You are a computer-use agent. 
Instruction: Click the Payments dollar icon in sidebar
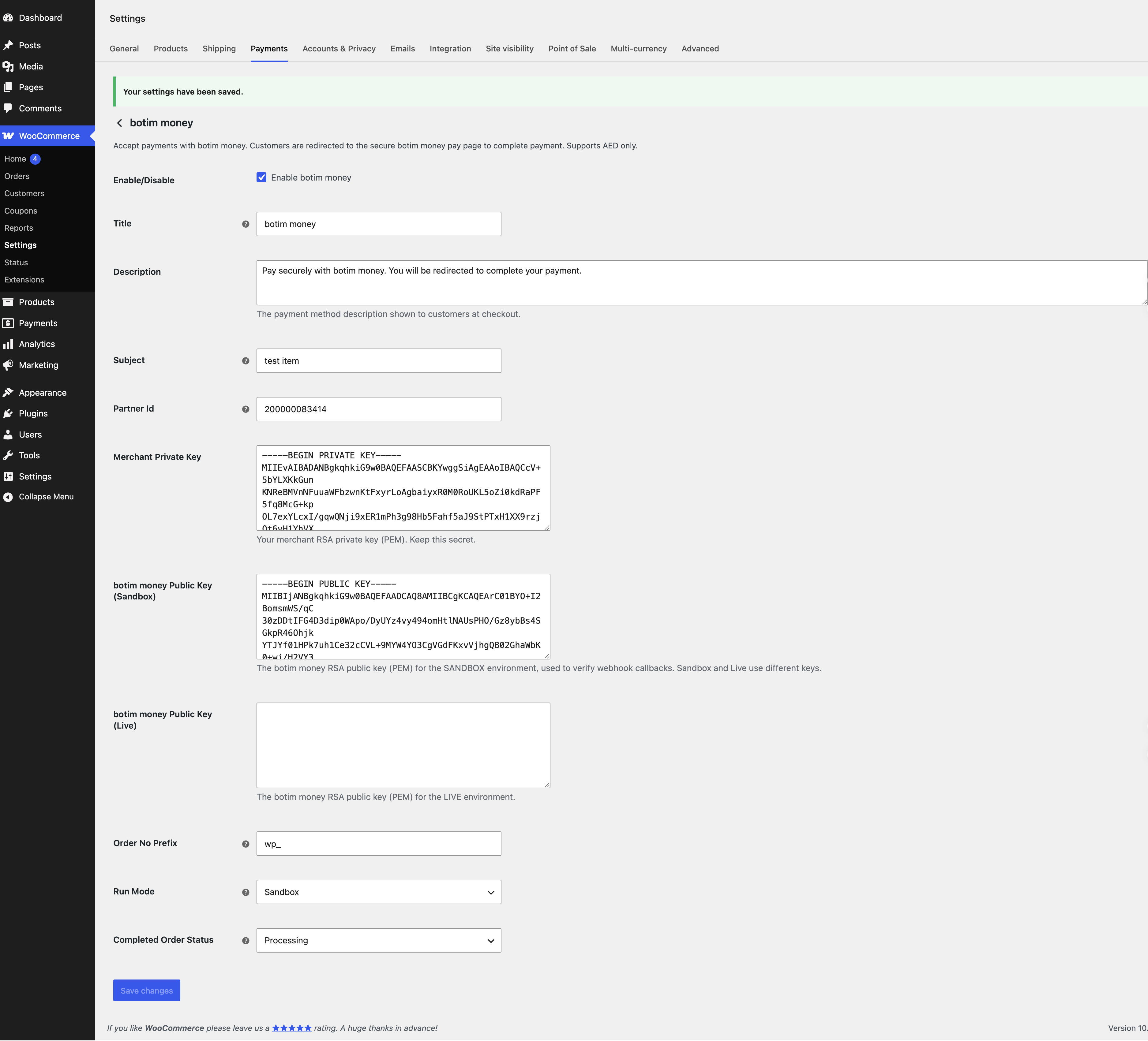8,323
